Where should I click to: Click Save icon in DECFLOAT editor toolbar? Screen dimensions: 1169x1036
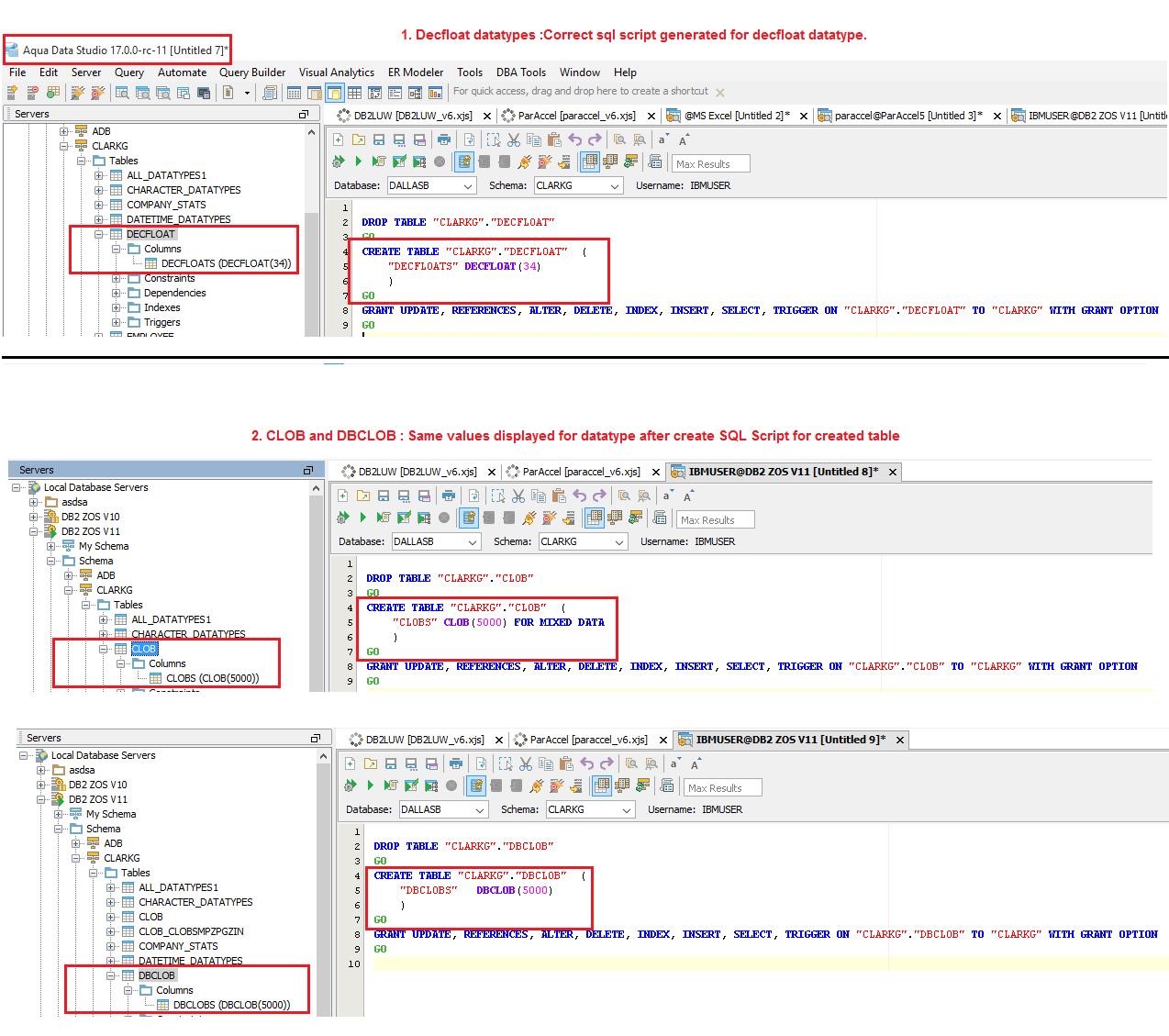pyautogui.click(x=379, y=139)
